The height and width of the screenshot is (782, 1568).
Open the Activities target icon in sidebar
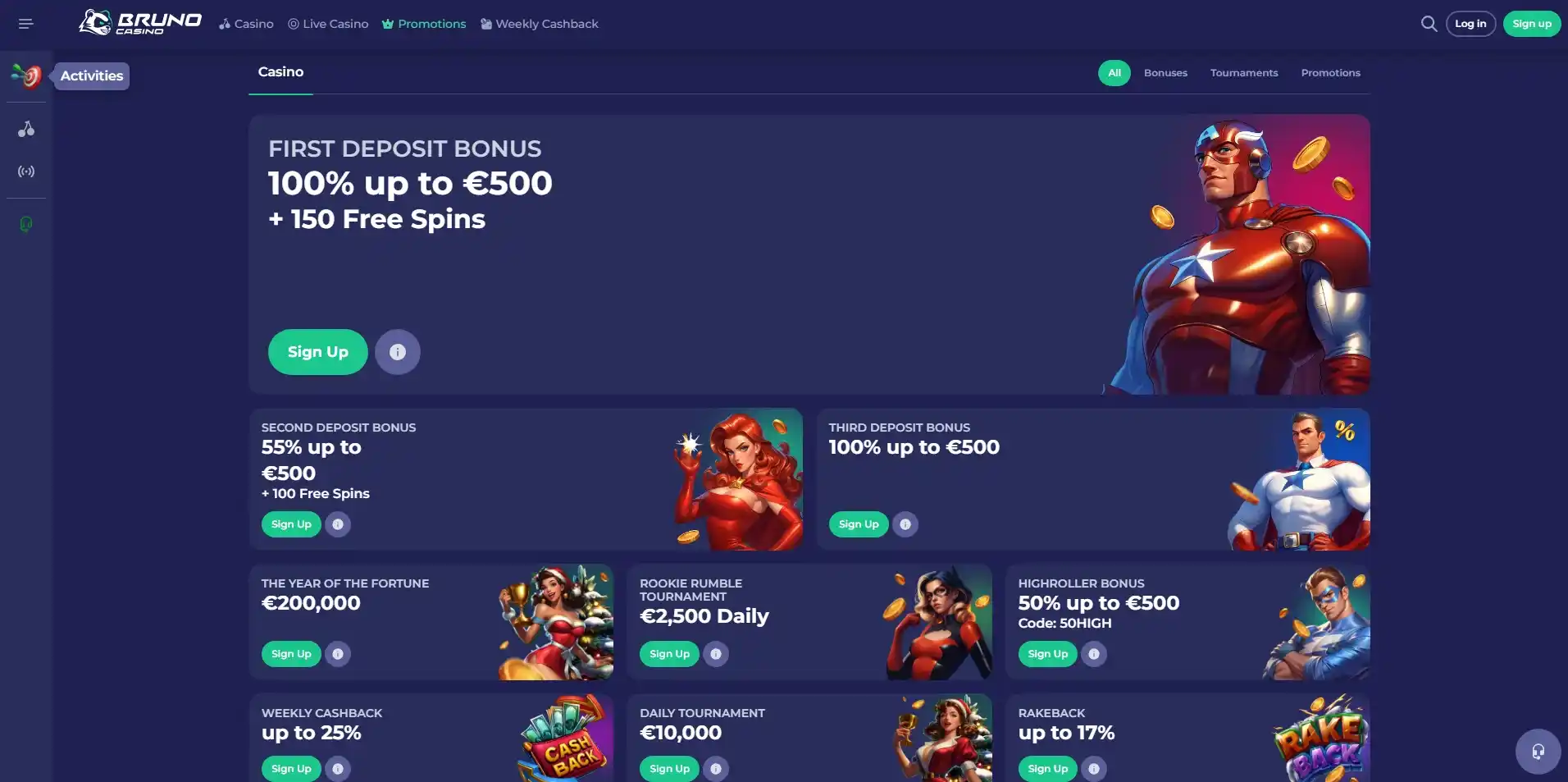click(26, 75)
